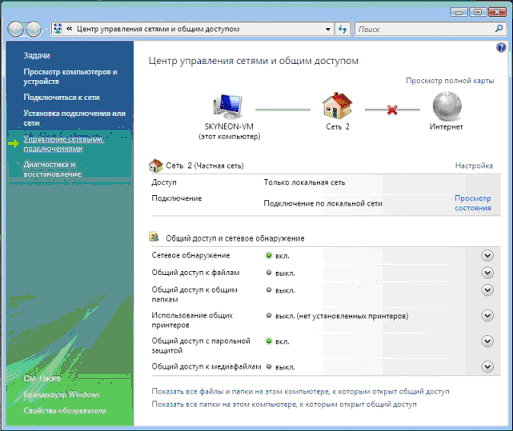Click the house icon for Сеть 2
The width and height of the screenshot is (513, 431).
(x=337, y=106)
